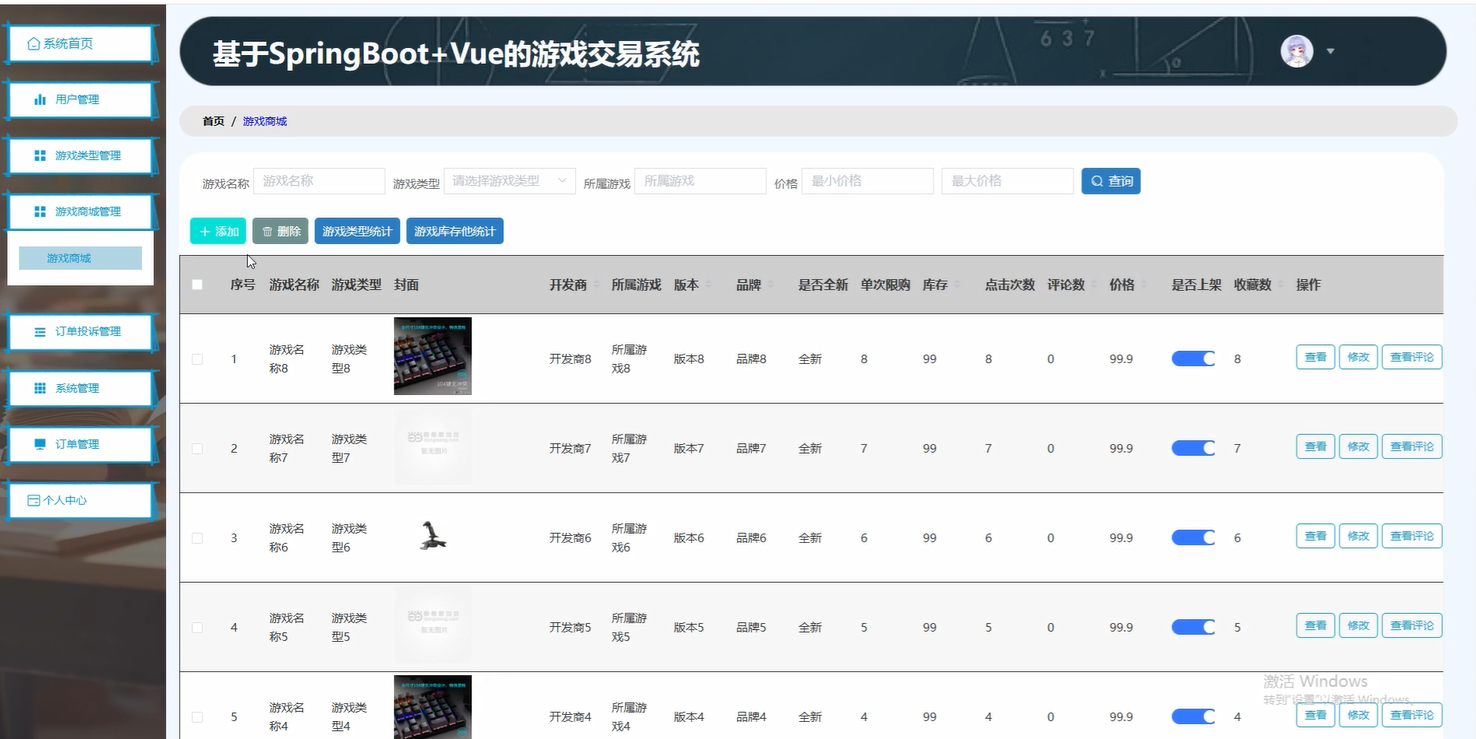The height and width of the screenshot is (739, 1476).
Task: Sort by 库存 column sort icon
Action: pos(957,285)
